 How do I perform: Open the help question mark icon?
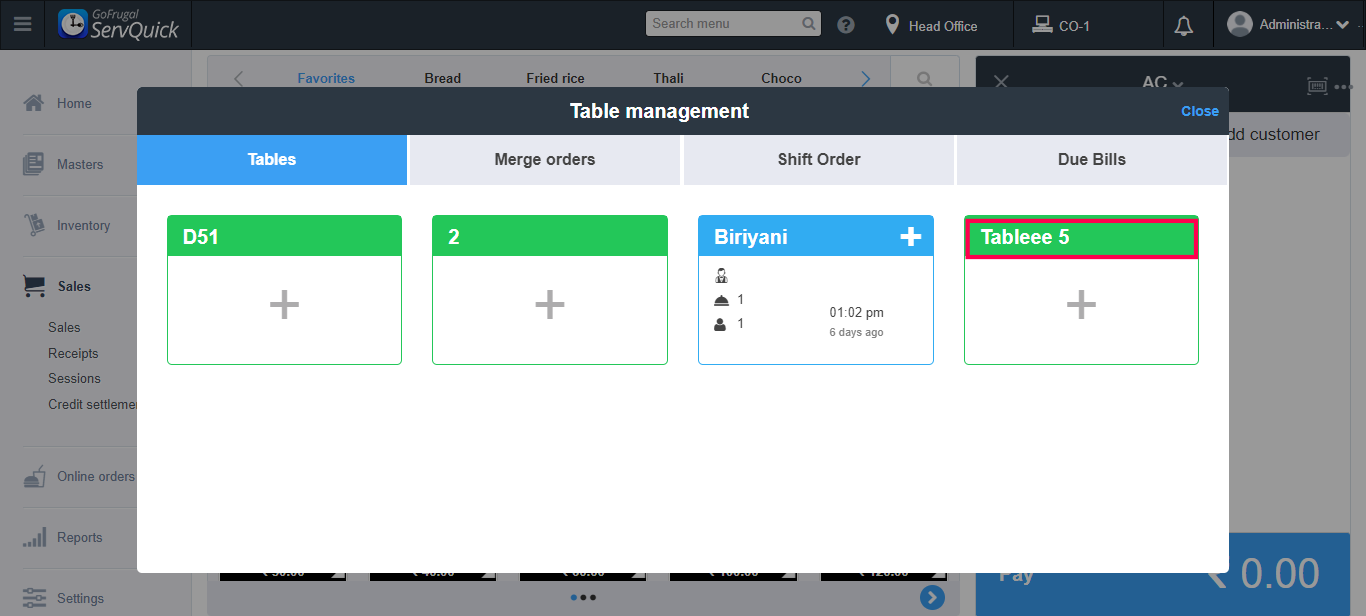point(846,25)
